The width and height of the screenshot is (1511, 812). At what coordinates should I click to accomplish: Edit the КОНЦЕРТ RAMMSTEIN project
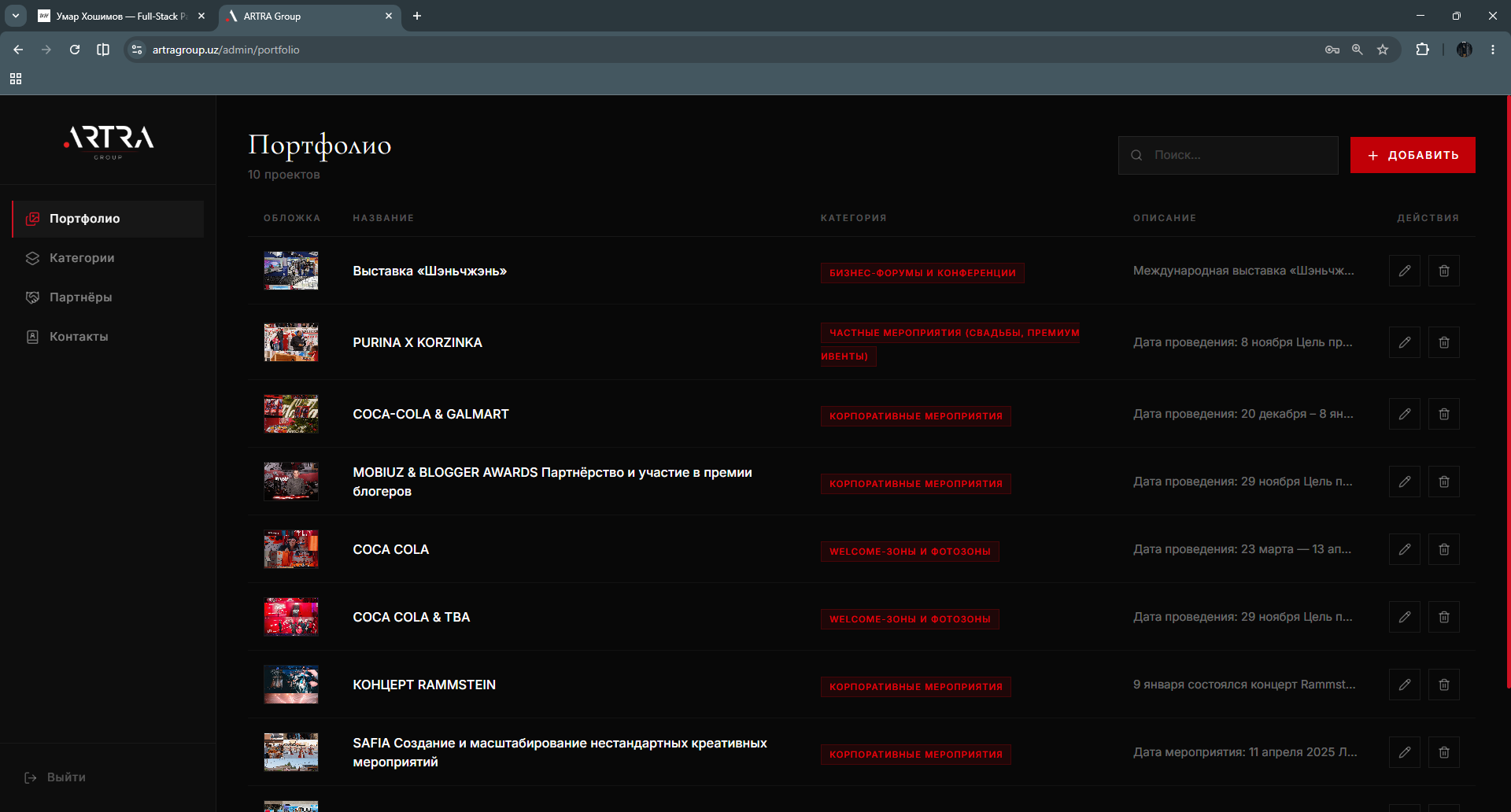click(1405, 685)
